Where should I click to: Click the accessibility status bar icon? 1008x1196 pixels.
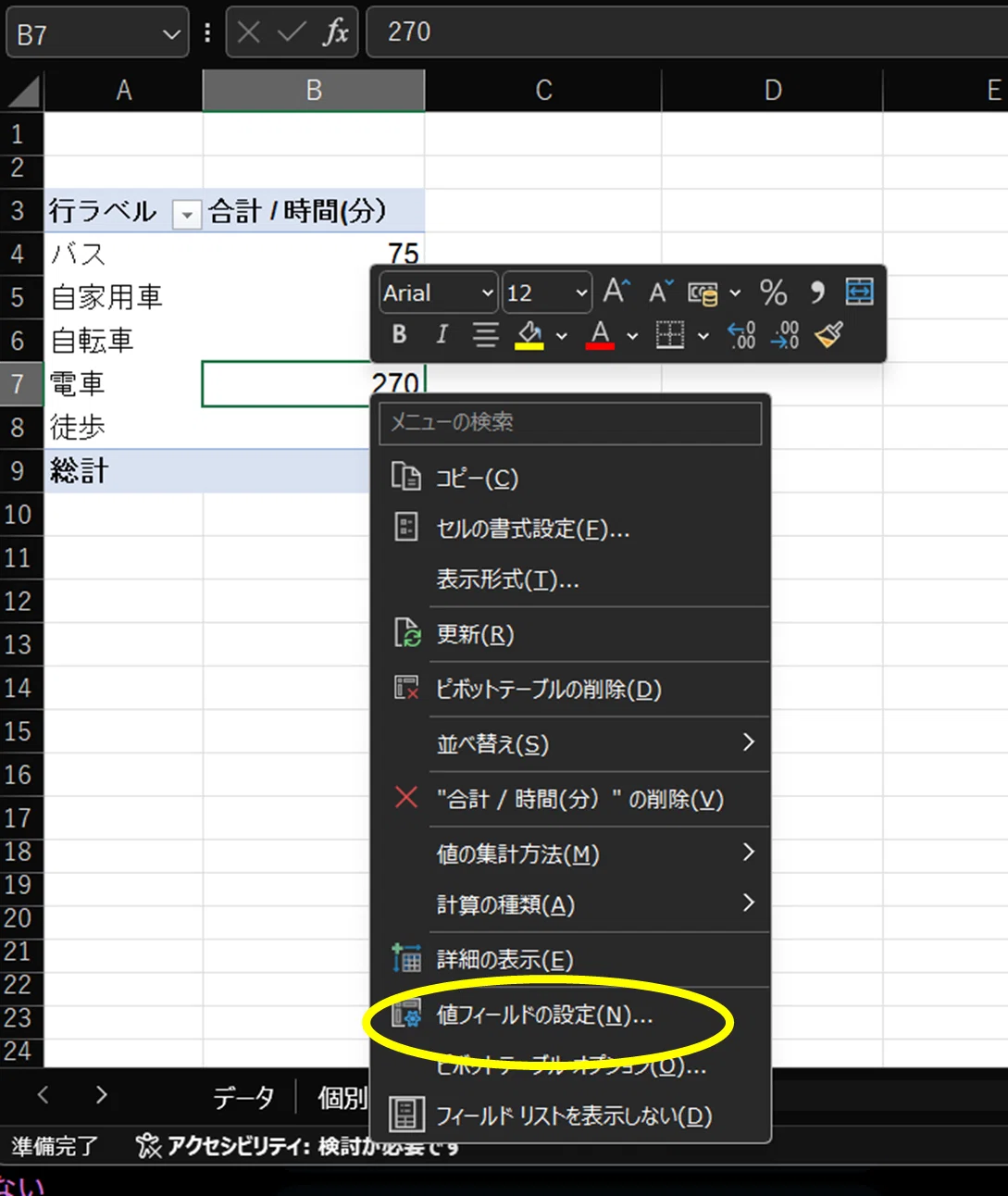(x=148, y=1146)
